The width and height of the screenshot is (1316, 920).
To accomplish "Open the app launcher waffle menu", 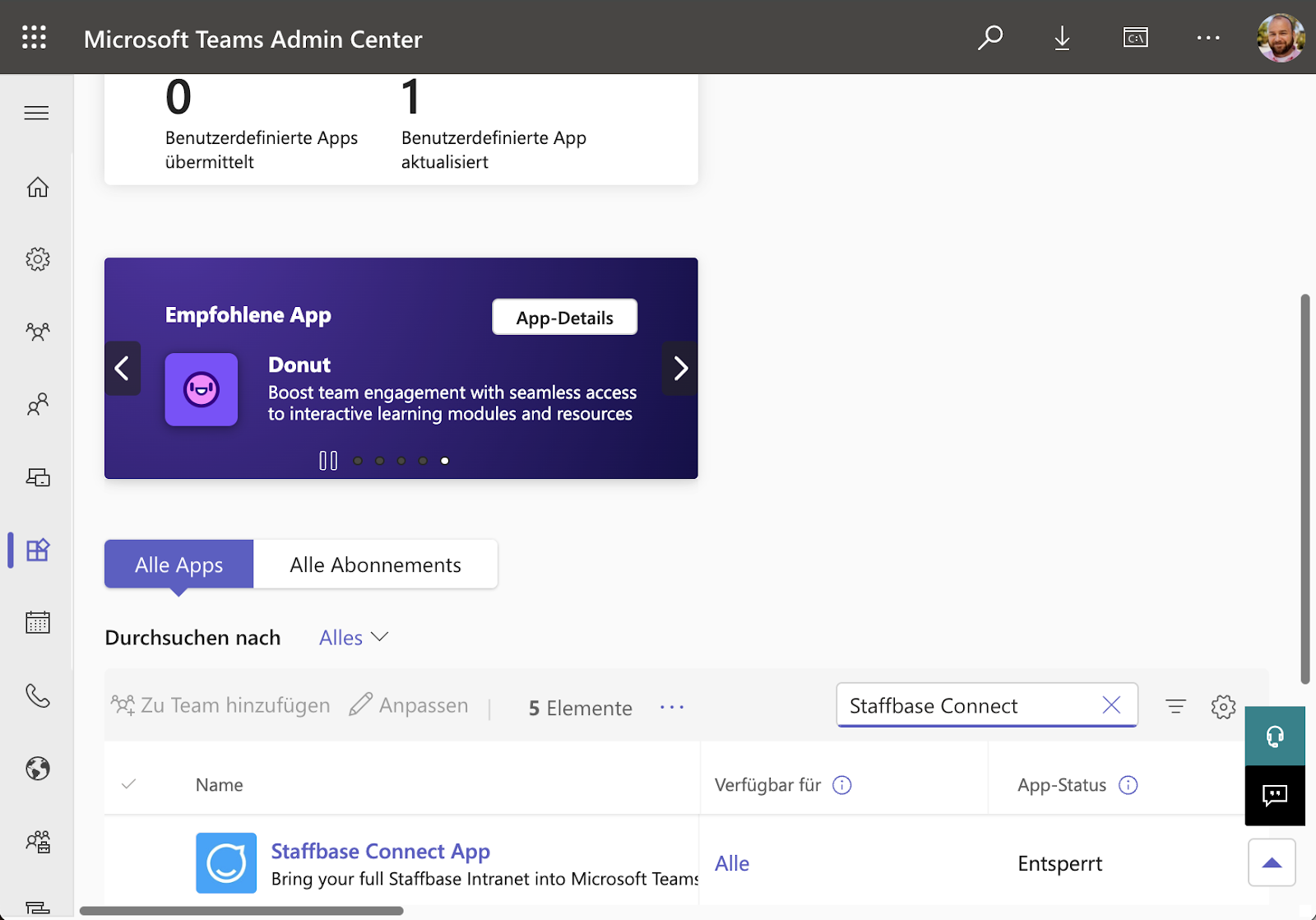I will point(34,37).
